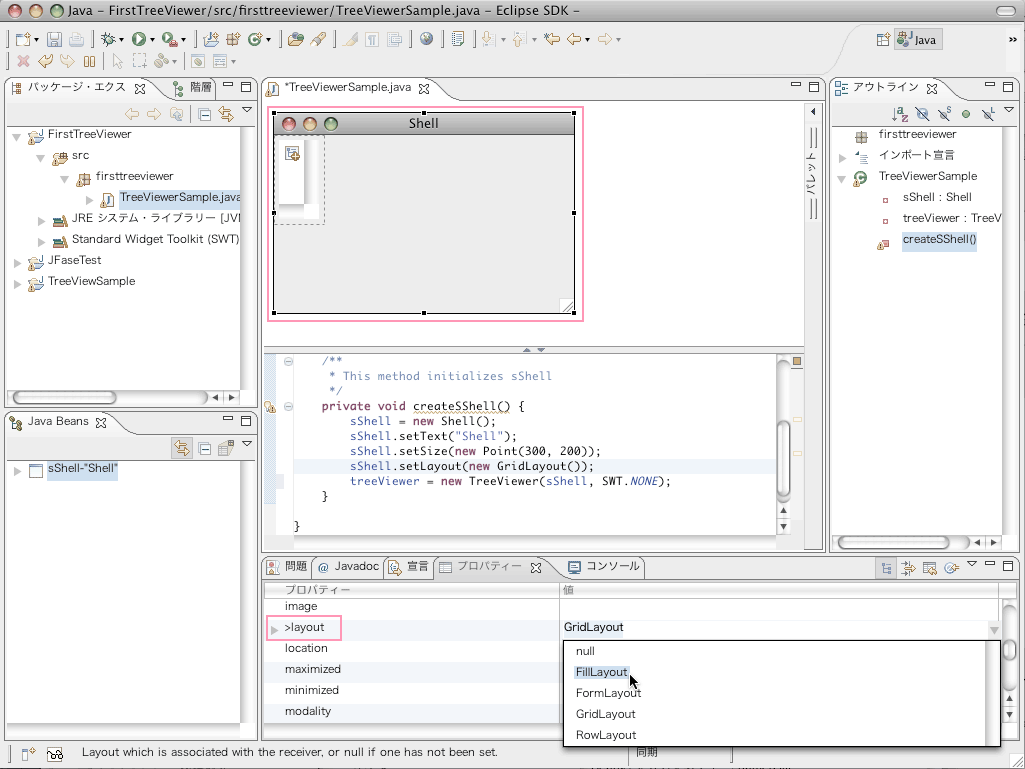
Task: Choose FillLayout from the layout list
Action: tap(601, 672)
